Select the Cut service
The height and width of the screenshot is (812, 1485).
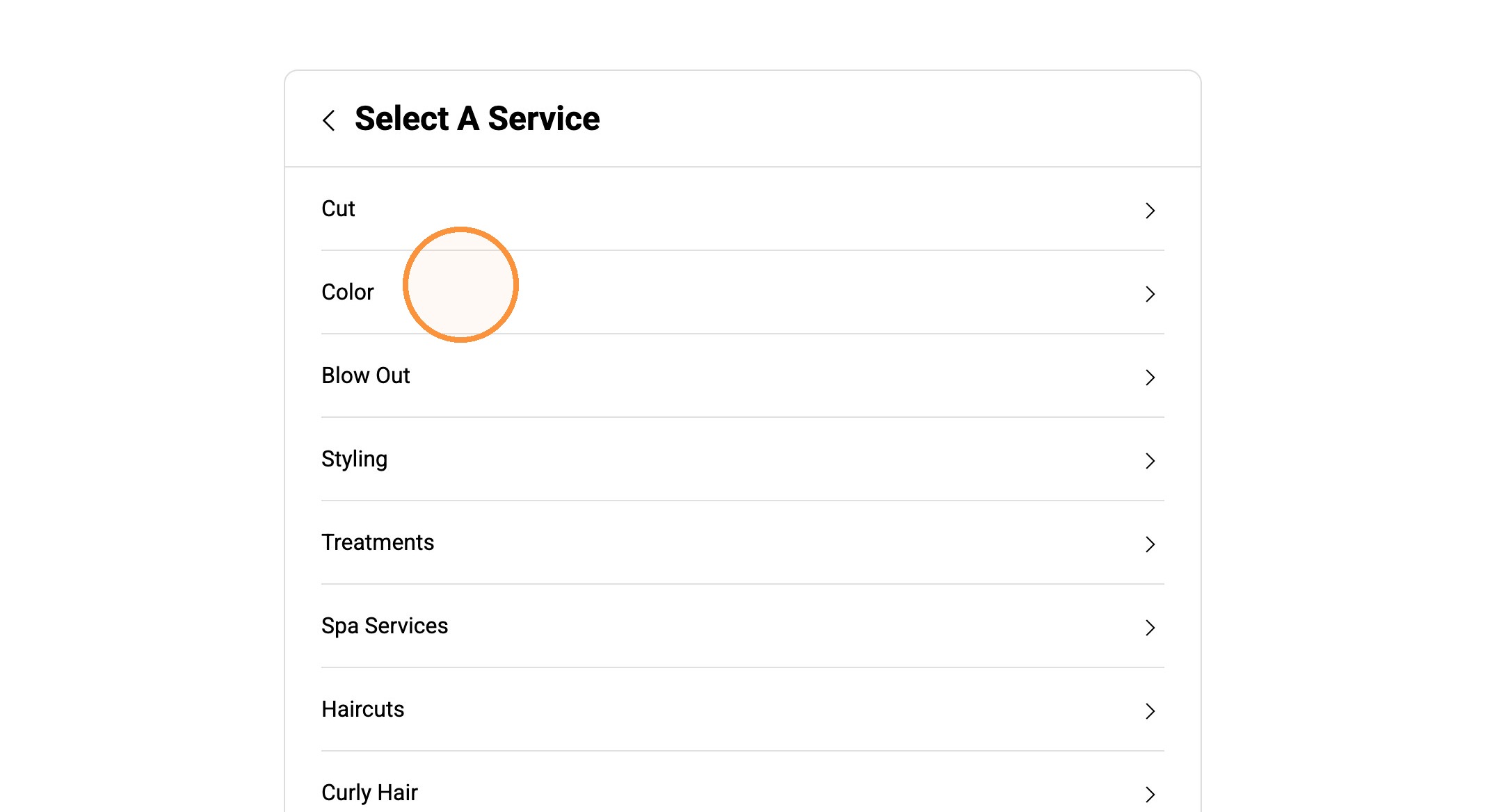coord(338,209)
